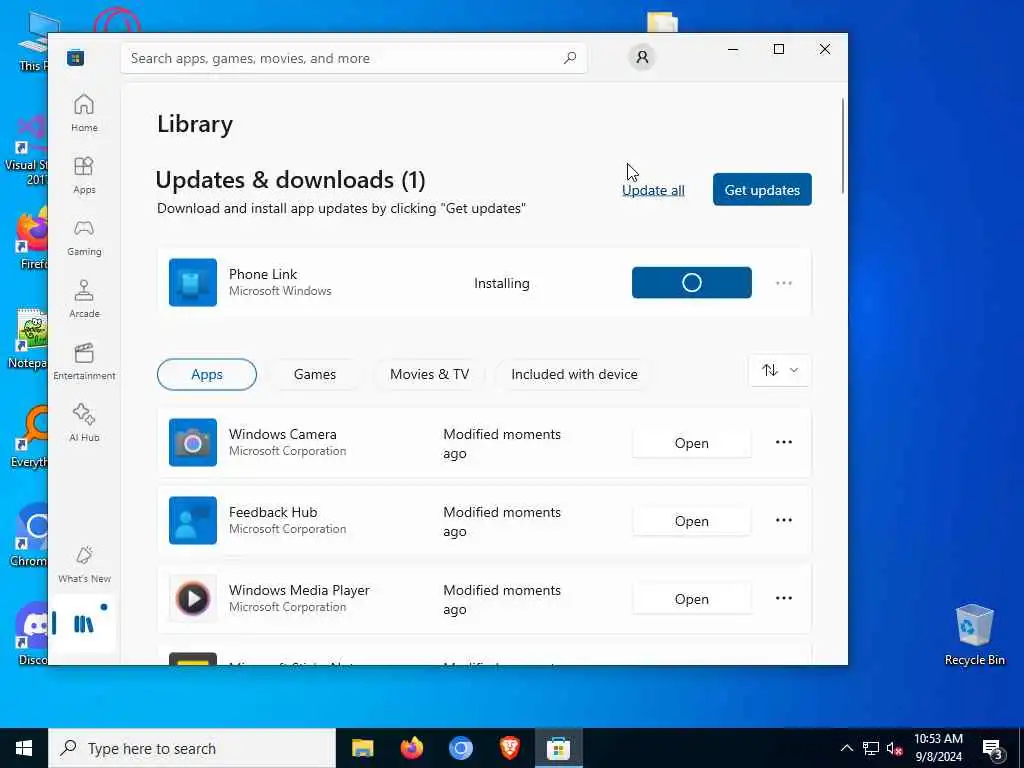Click the Phone Link app icon
This screenshot has height=768, width=1024.
click(x=193, y=283)
